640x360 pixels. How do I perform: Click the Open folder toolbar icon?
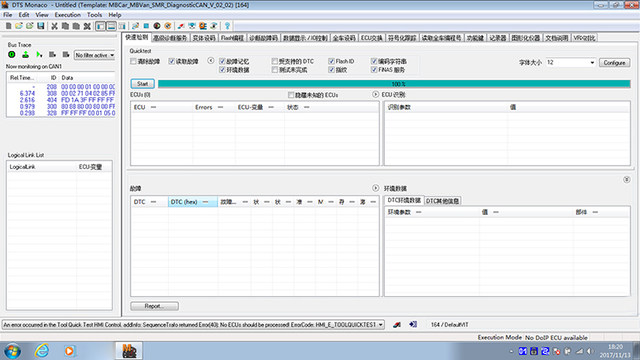coord(19,26)
